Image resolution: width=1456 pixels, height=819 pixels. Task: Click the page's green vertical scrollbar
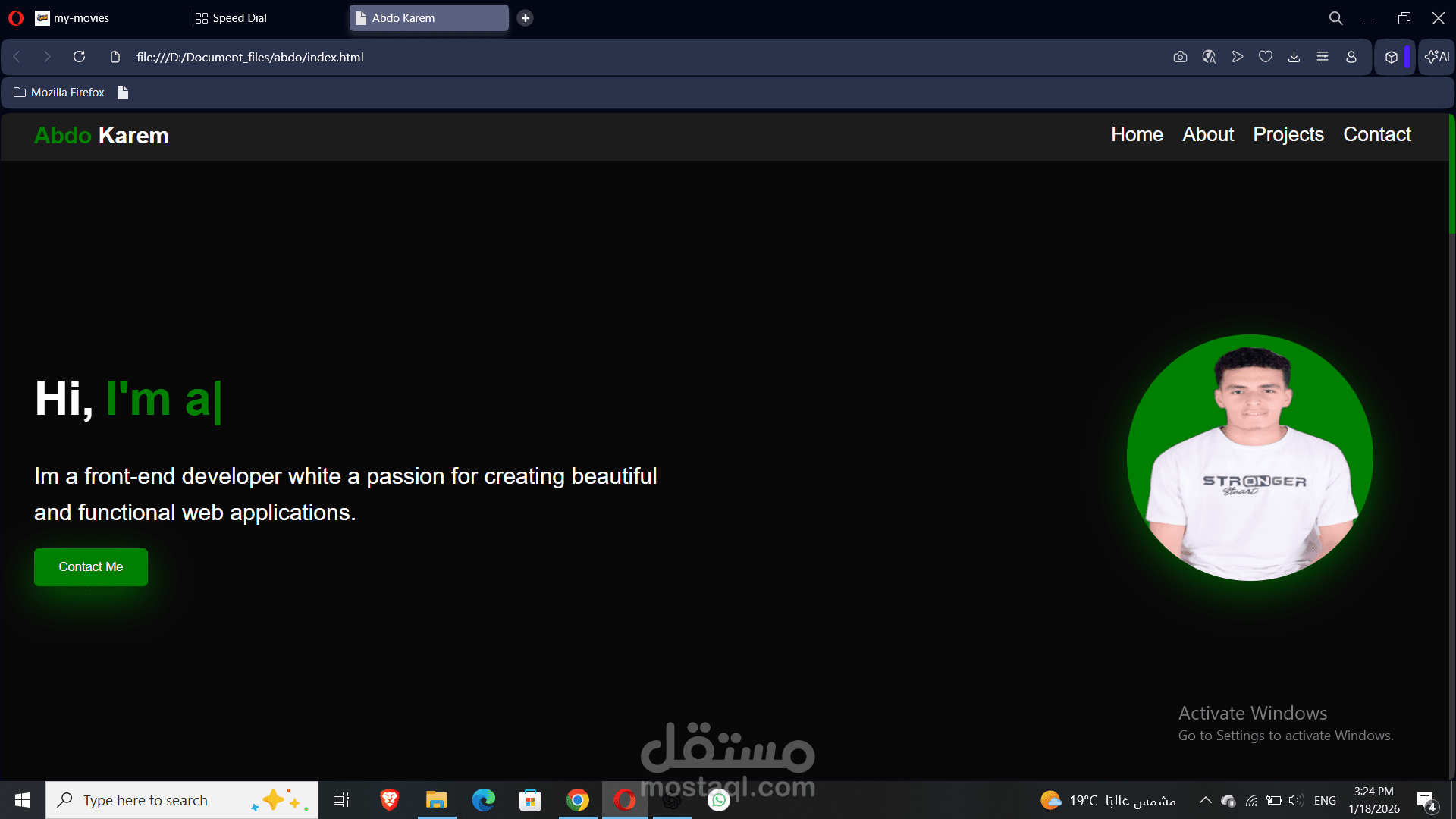(x=1451, y=174)
